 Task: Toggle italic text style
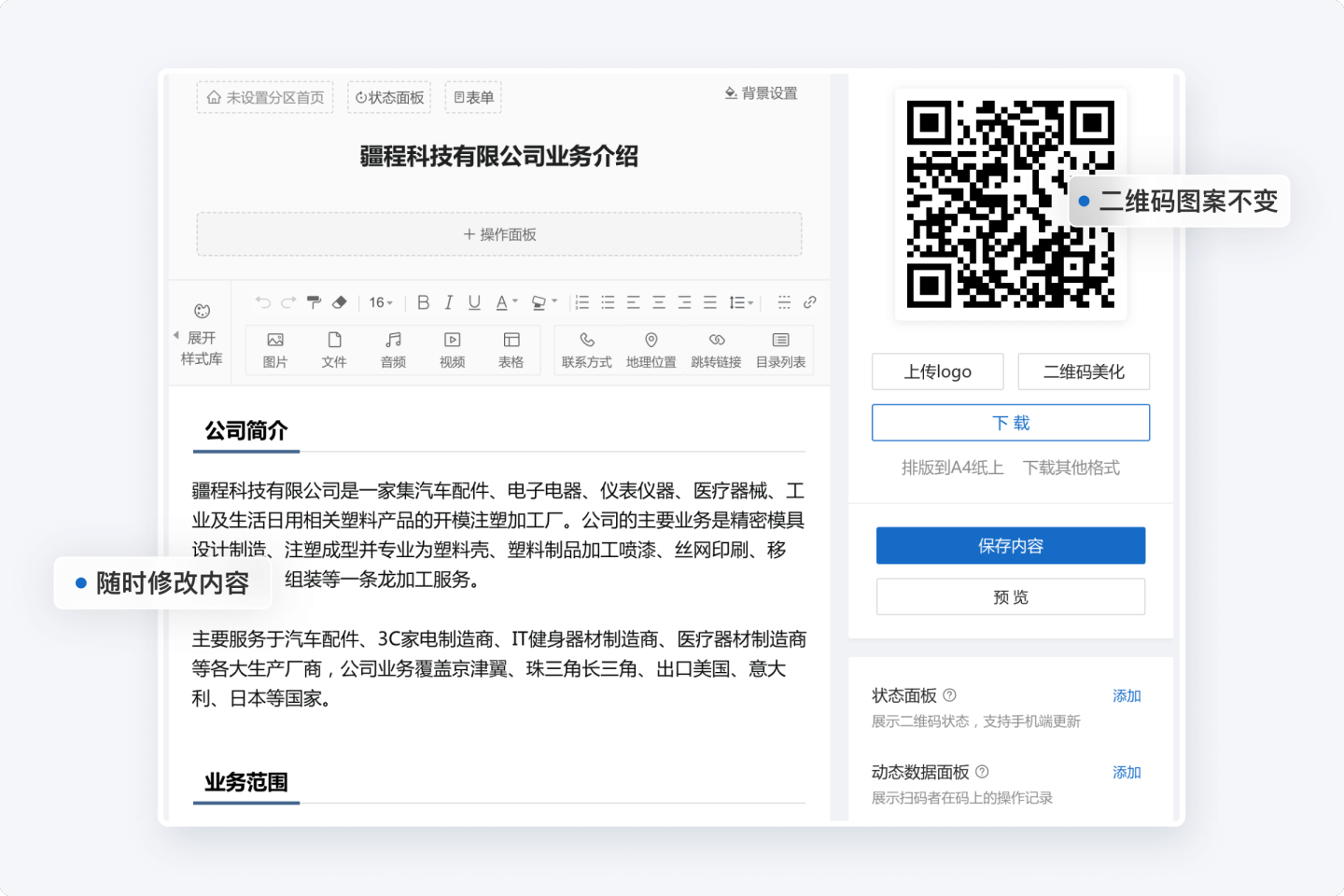pyautogui.click(x=449, y=302)
